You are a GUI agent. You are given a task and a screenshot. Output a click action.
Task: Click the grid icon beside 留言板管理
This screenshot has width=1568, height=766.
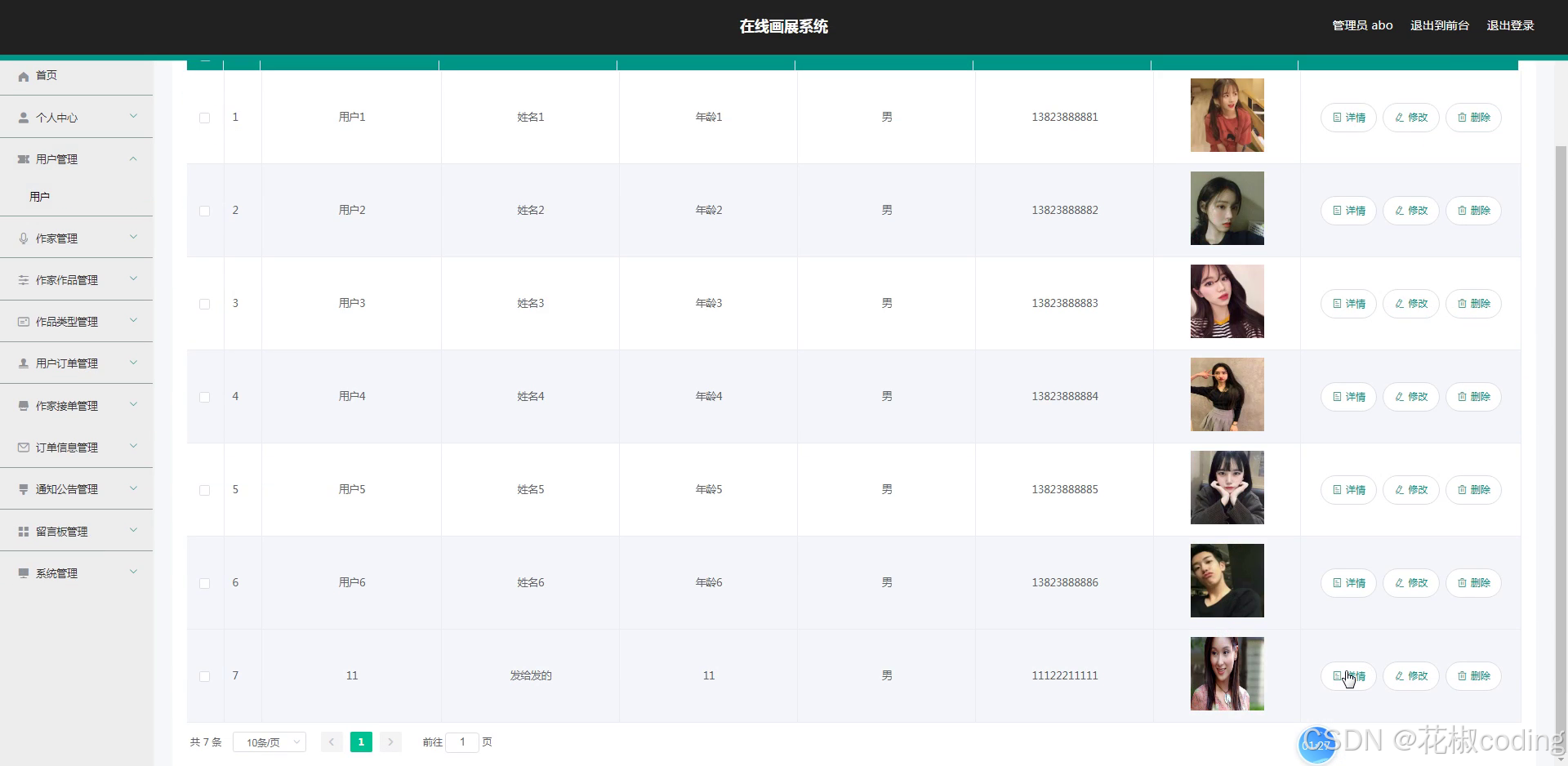24,532
